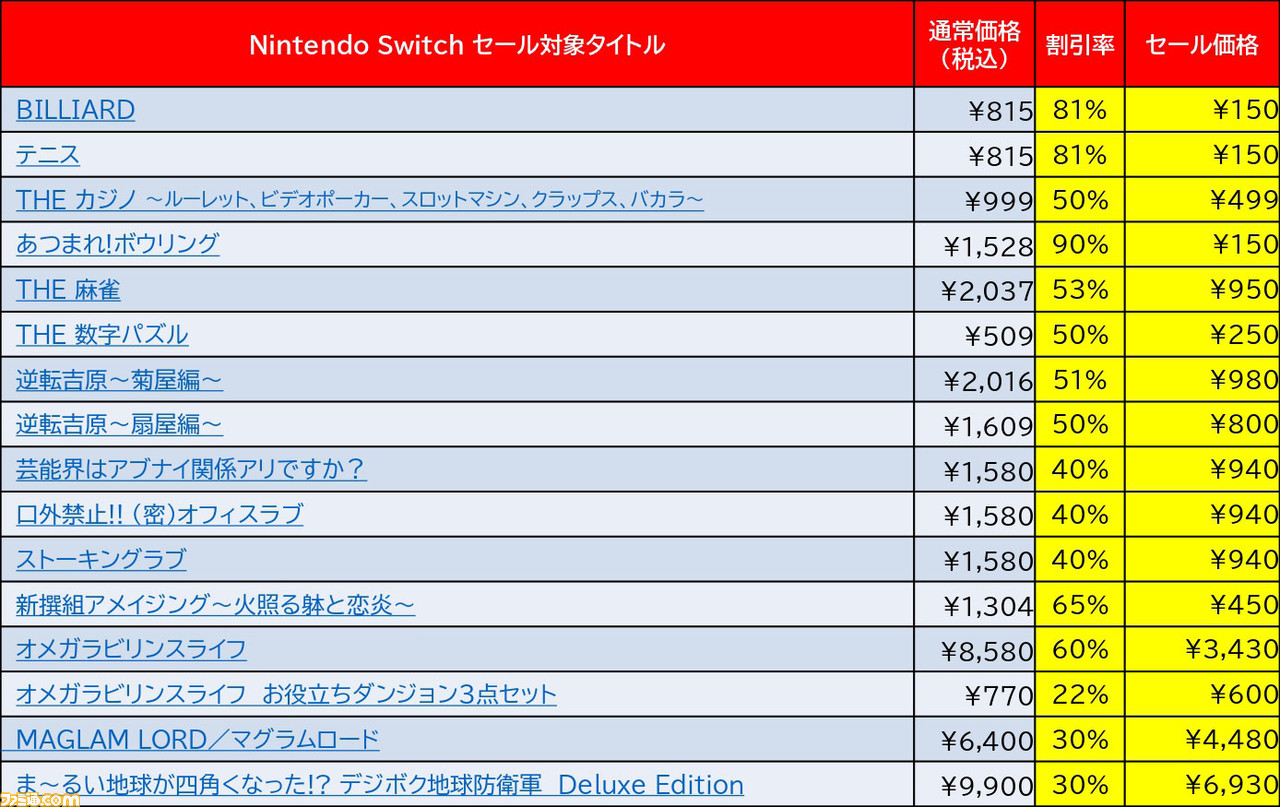Click the 通常価格(税込) column header

(974, 45)
